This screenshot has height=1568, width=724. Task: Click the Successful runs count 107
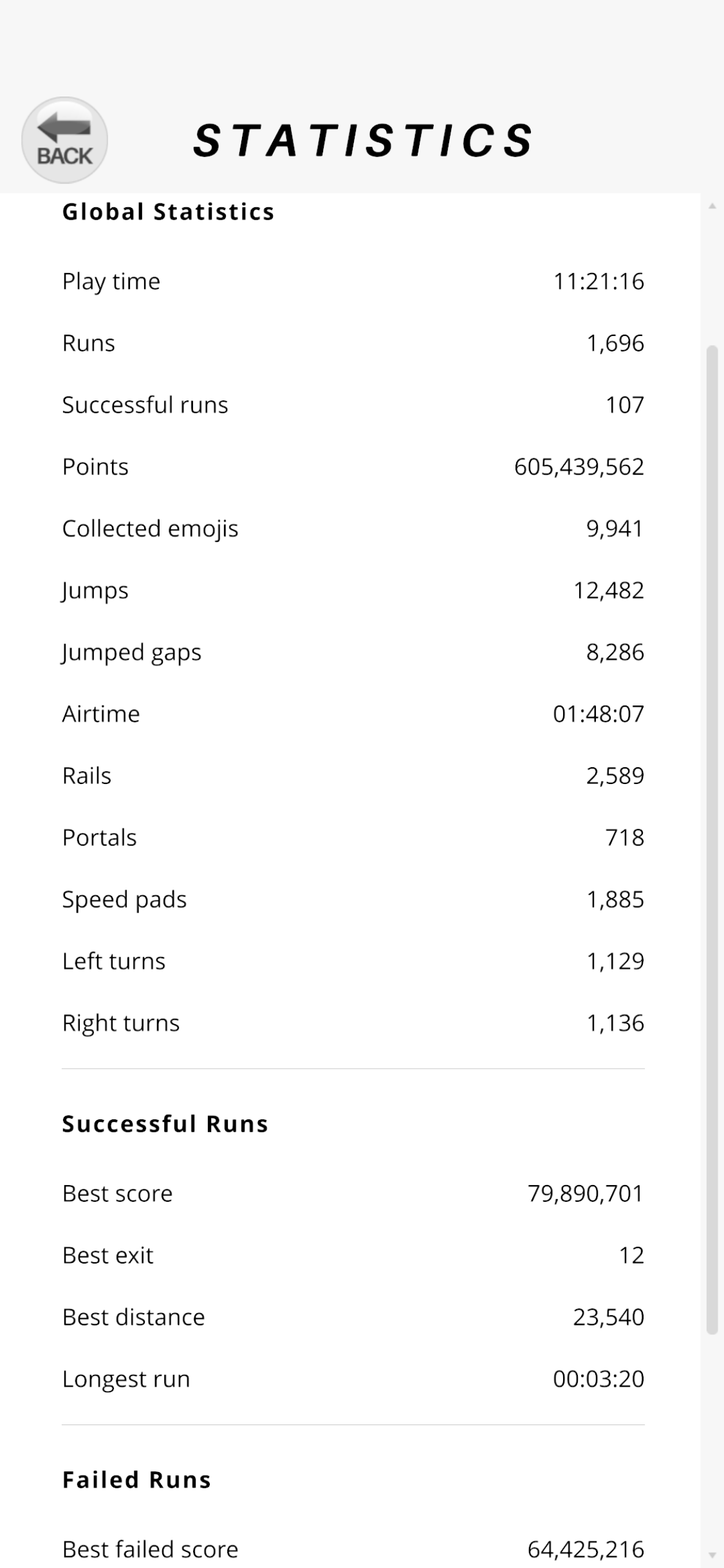[624, 405]
